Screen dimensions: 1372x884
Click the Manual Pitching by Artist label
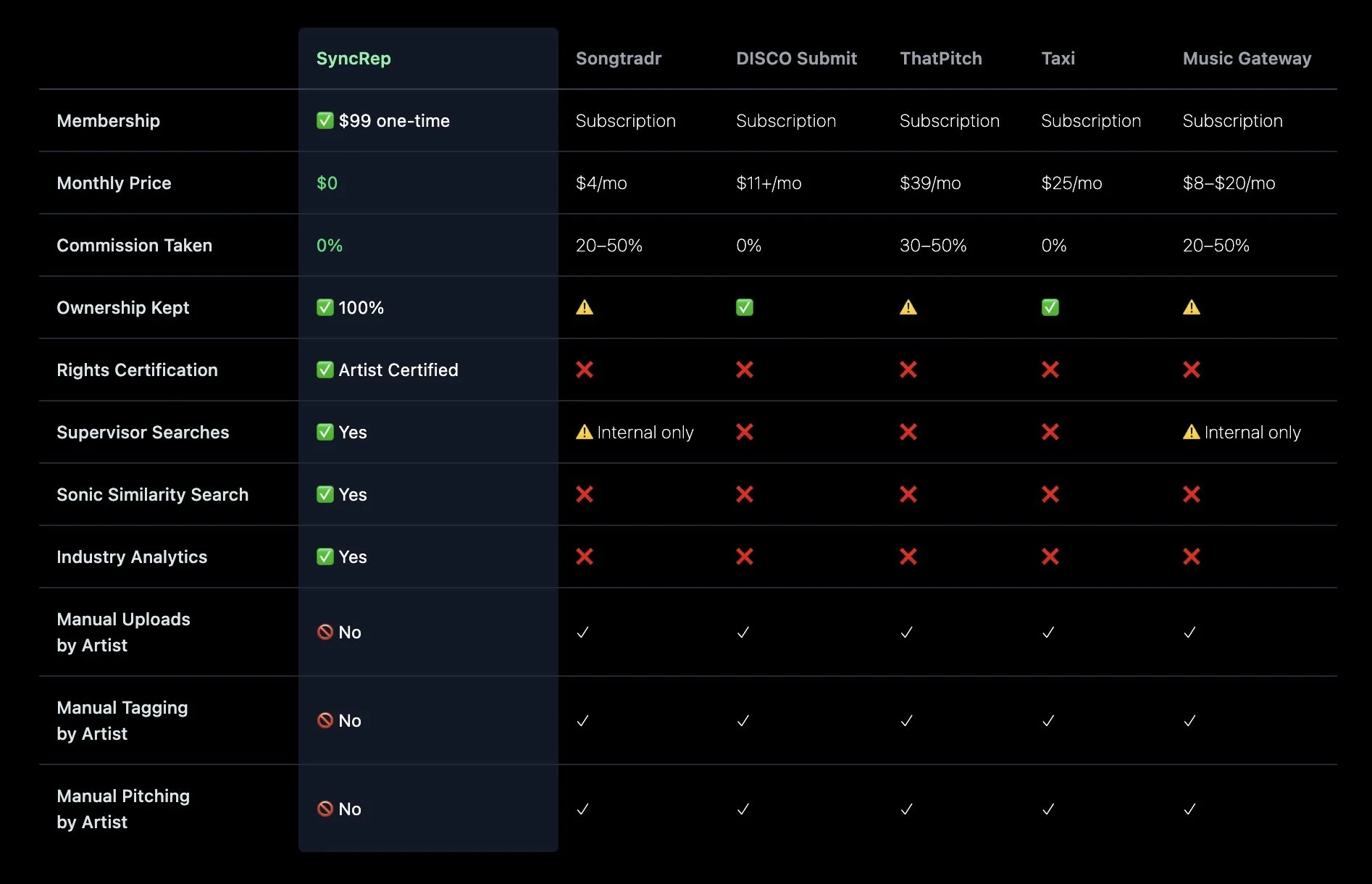[123, 809]
